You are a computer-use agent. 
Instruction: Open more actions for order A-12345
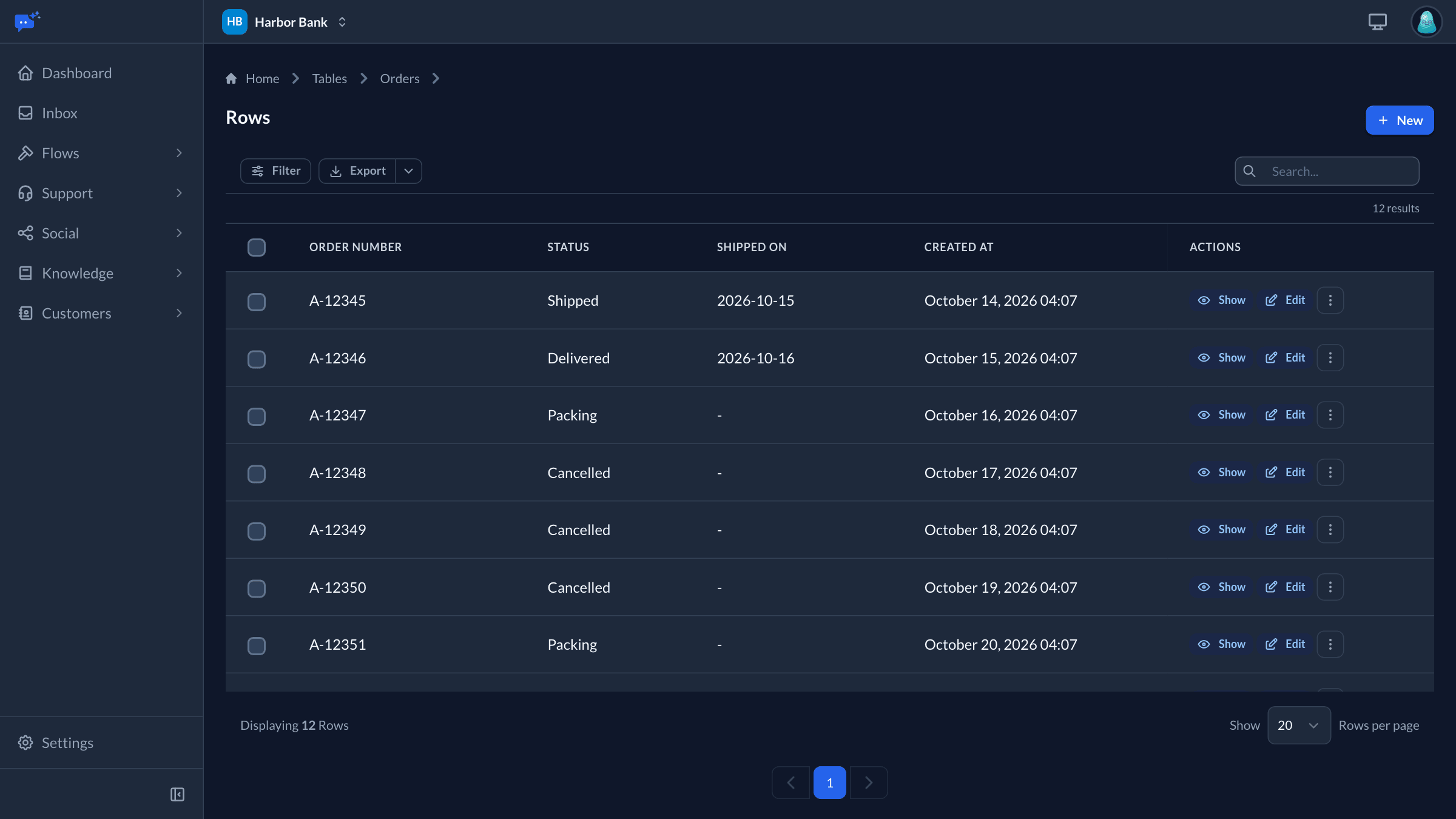[1330, 300]
